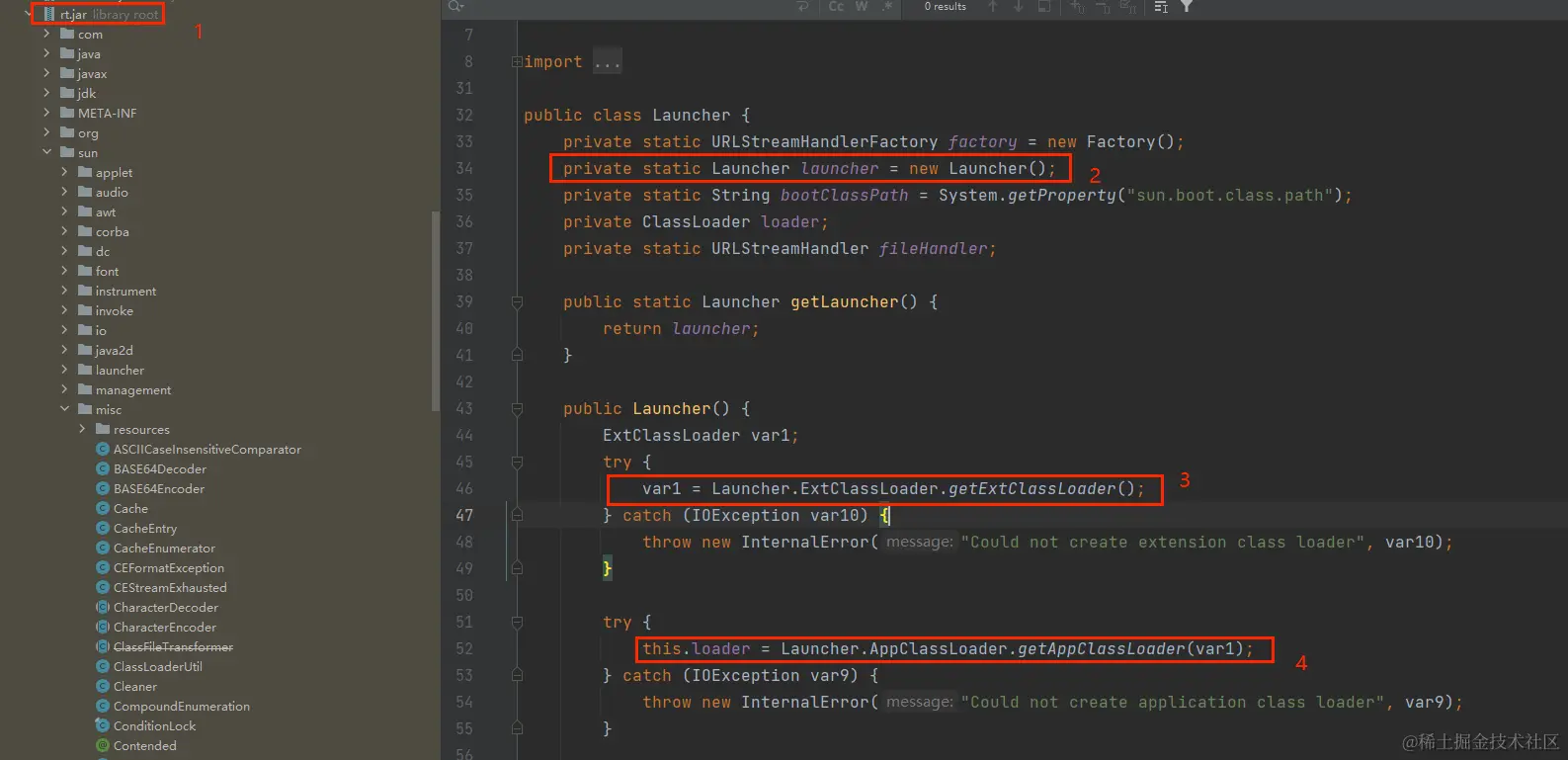Collapse the misc package
This screenshot has width=1568, height=760.
[x=64, y=409]
